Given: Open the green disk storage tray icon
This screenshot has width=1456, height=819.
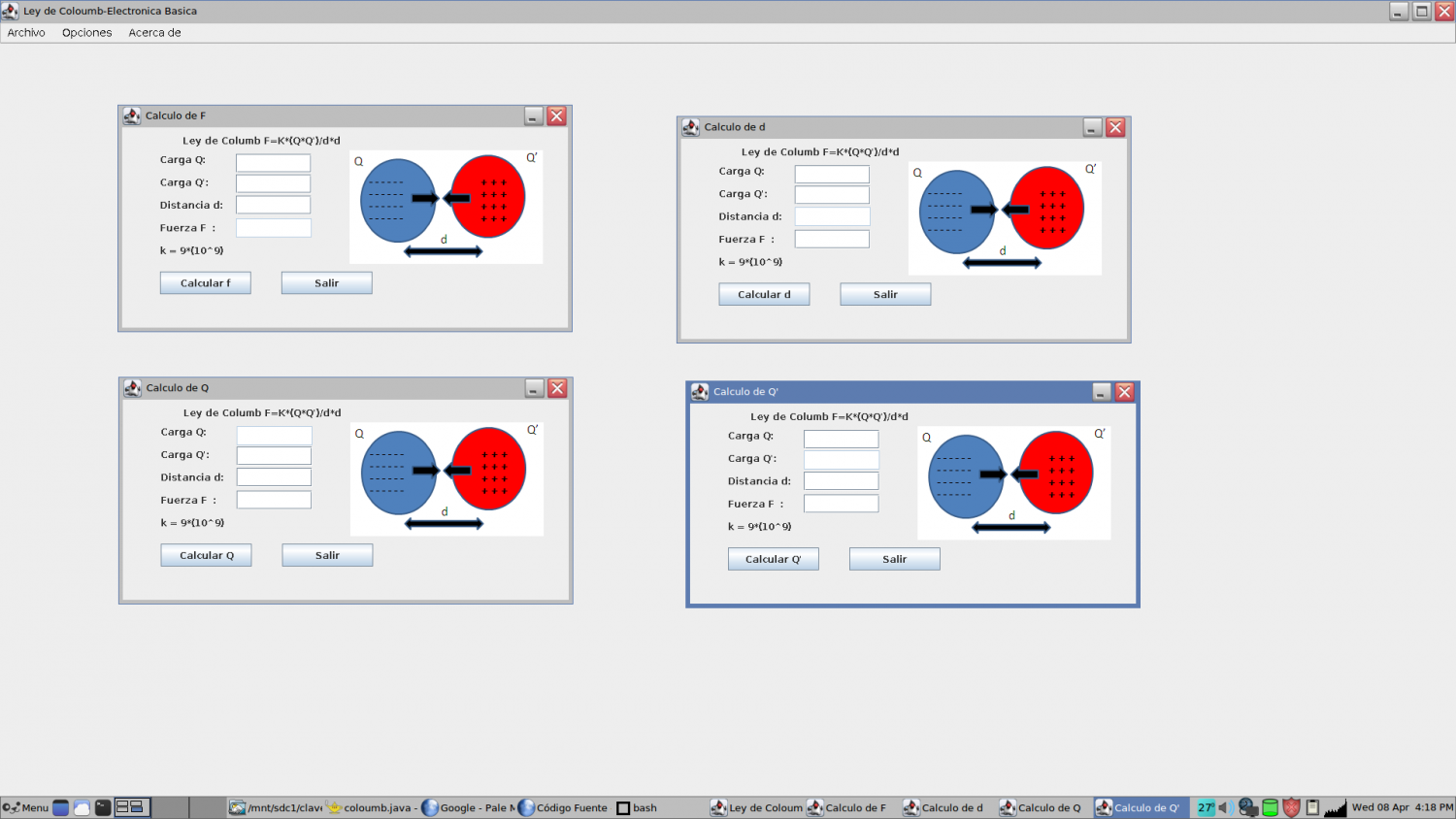Looking at the screenshot, I should coord(1270,807).
